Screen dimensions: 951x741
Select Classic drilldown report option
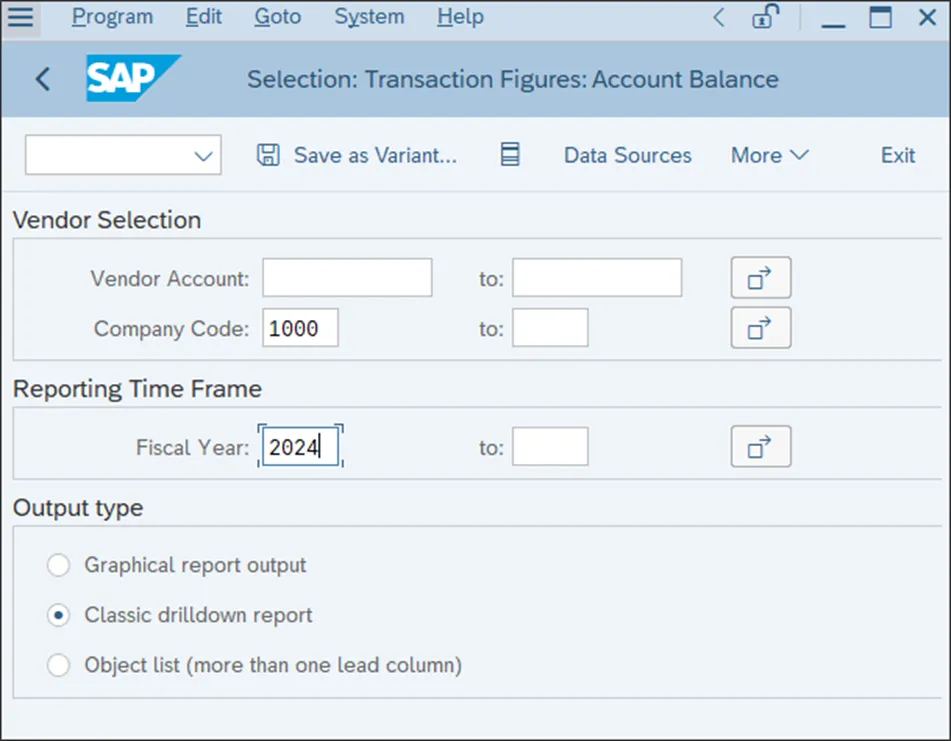click(59, 615)
